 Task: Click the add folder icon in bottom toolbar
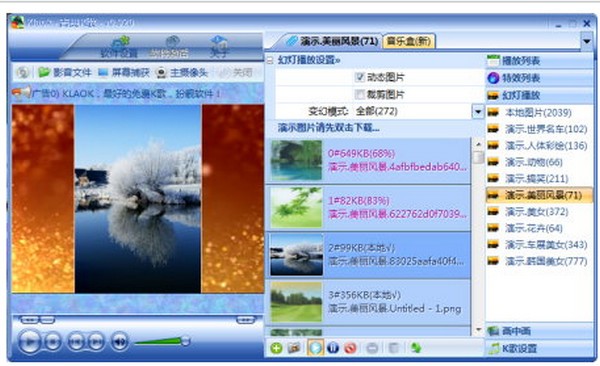click(x=294, y=348)
